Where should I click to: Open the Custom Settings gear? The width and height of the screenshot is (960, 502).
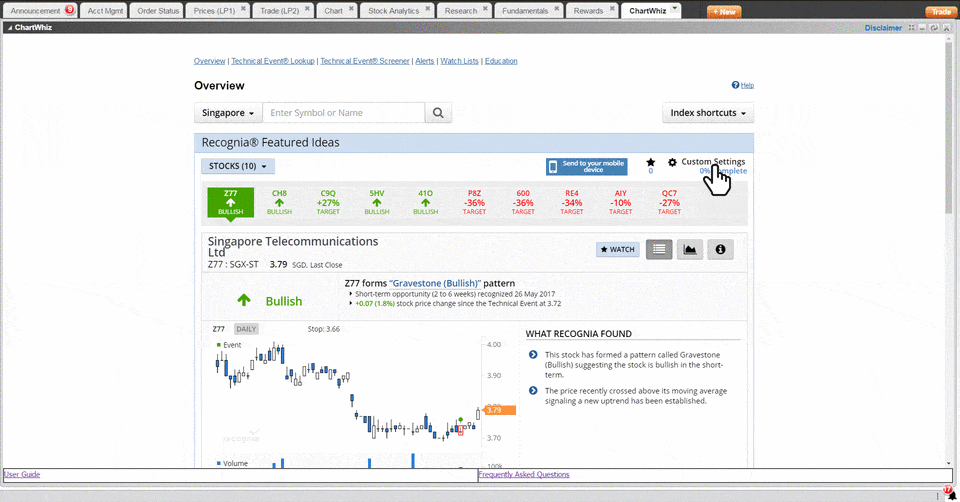pos(673,162)
